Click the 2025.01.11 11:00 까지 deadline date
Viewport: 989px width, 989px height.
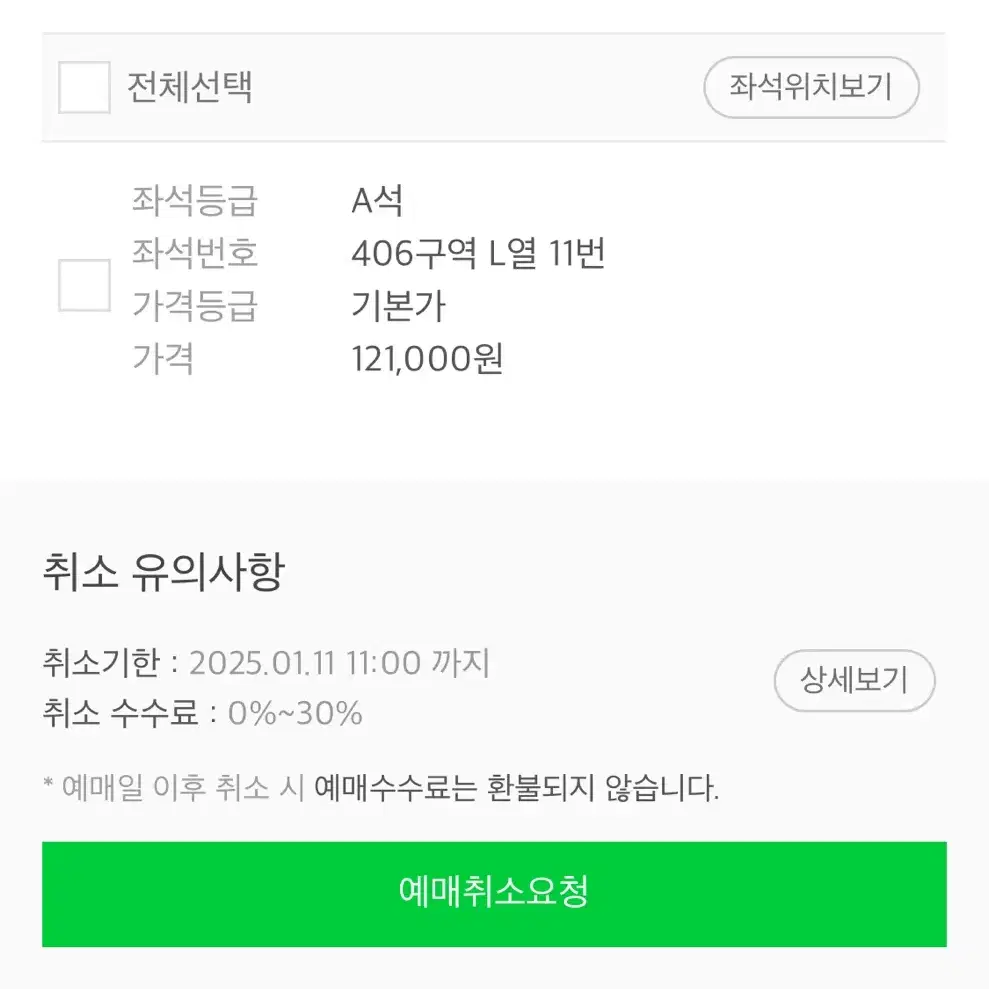pos(339,662)
